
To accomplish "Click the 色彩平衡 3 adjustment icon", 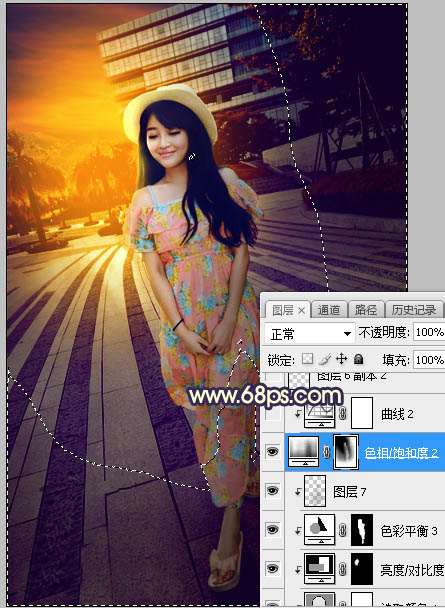I will coord(319,530).
